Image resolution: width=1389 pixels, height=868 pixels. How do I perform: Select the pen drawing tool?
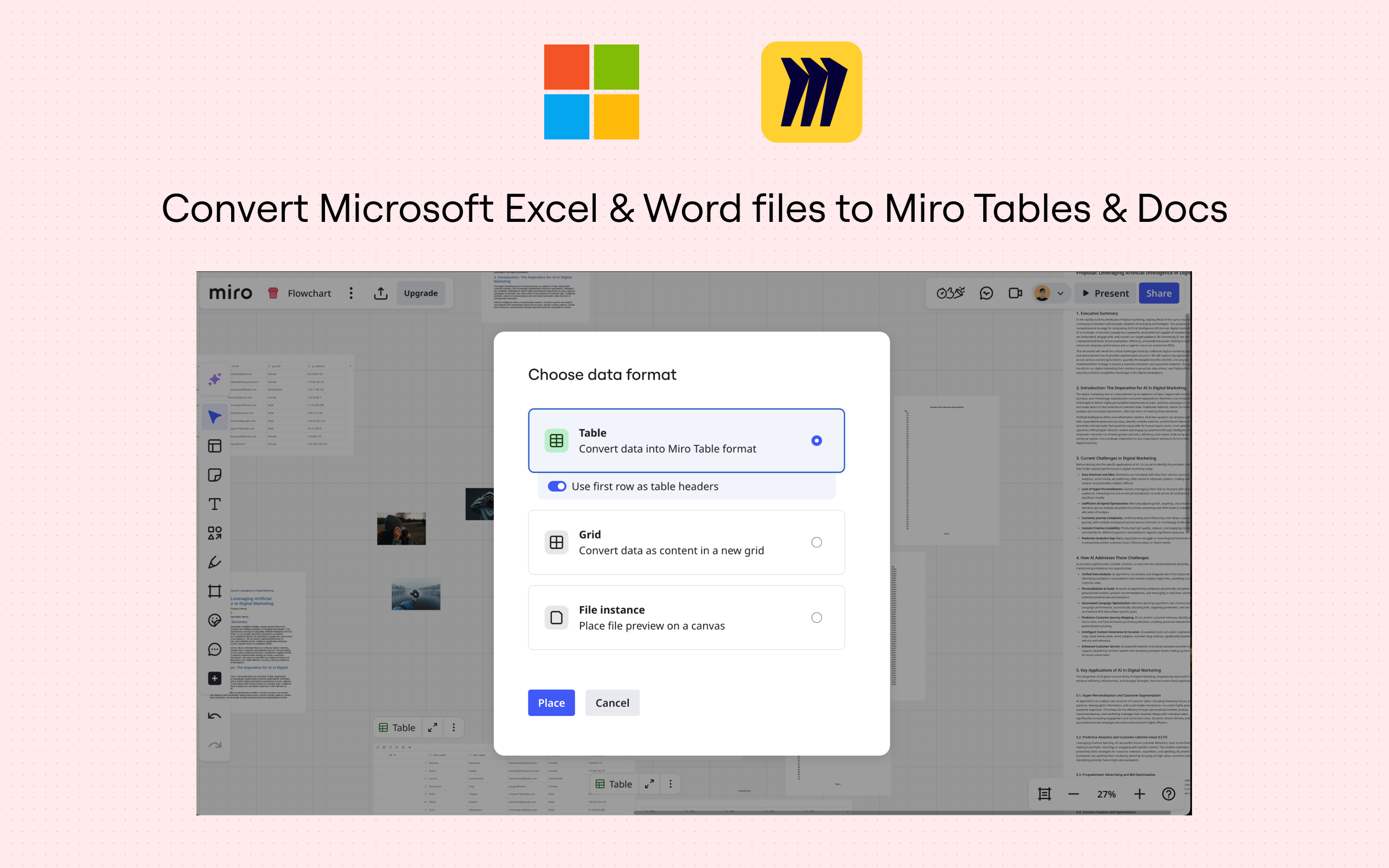[215, 562]
